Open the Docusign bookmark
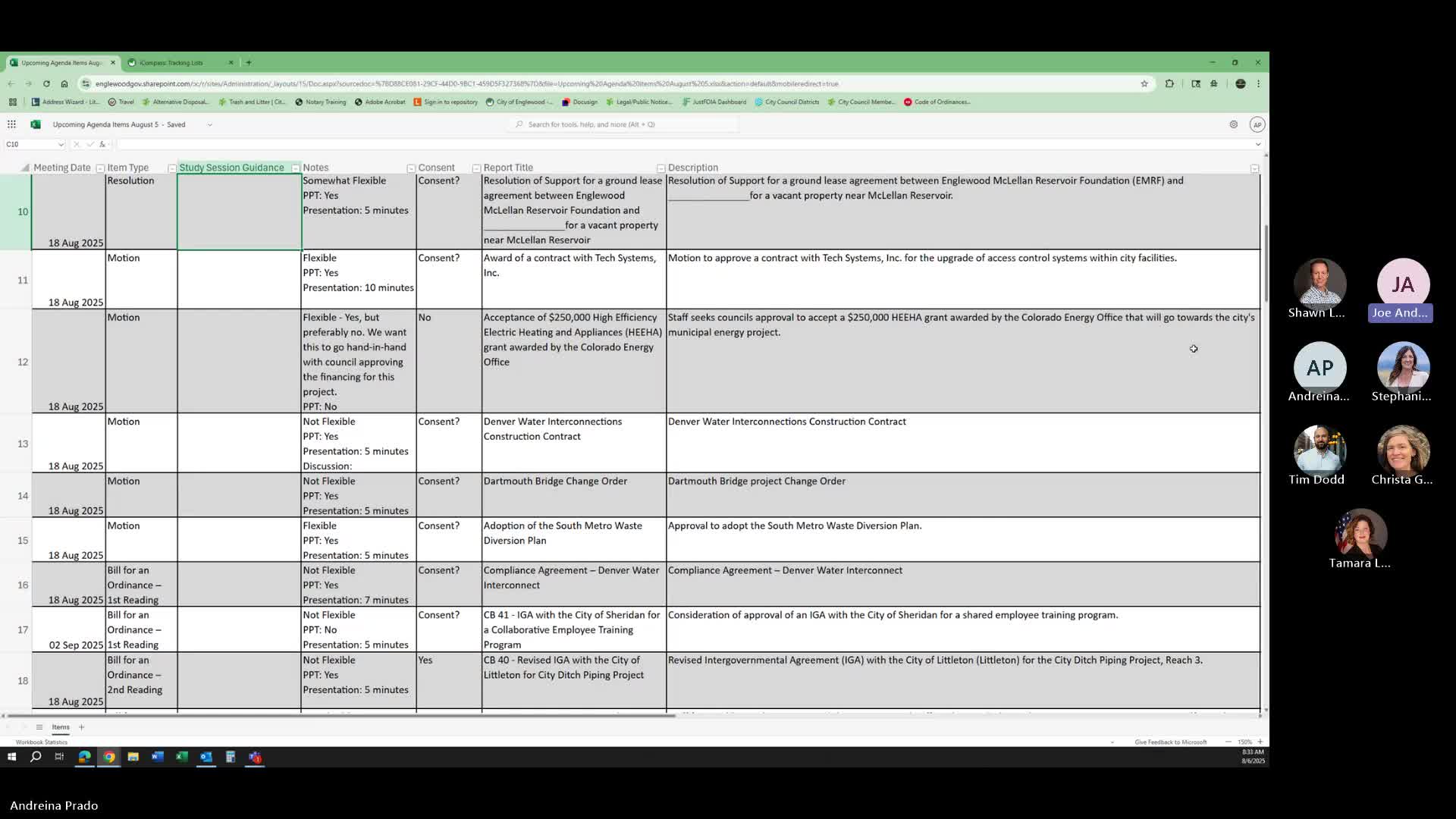Image resolution: width=1456 pixels, height=819 pixels. pos(580,102)
